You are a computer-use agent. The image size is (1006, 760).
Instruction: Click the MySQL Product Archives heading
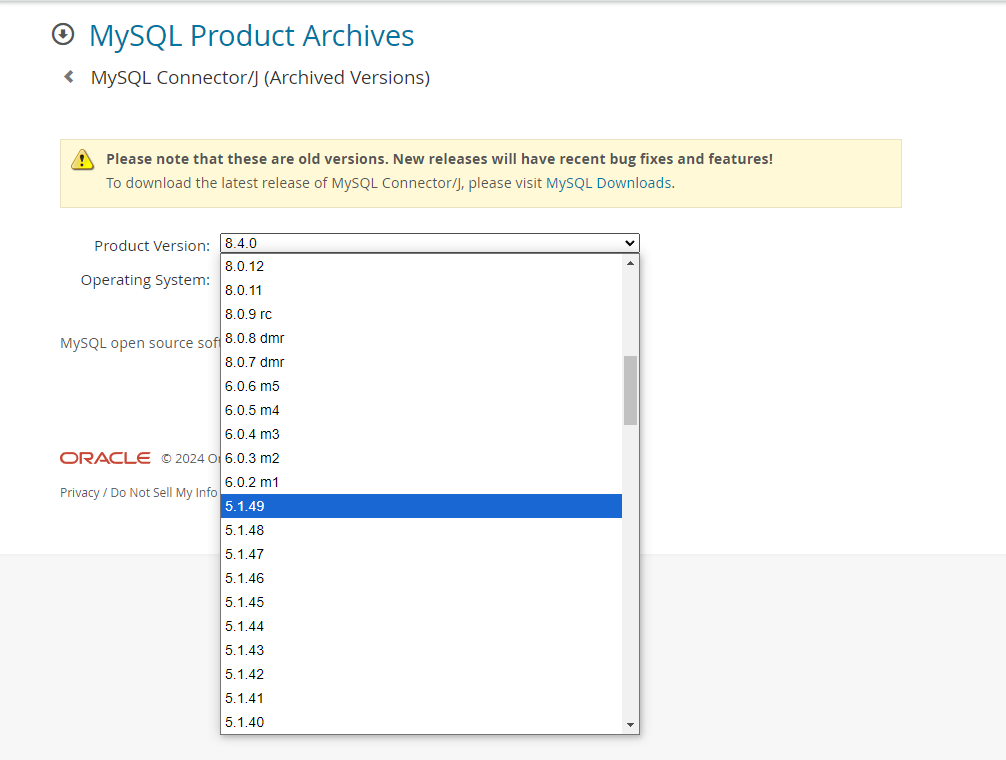click(x=251, y=36)
